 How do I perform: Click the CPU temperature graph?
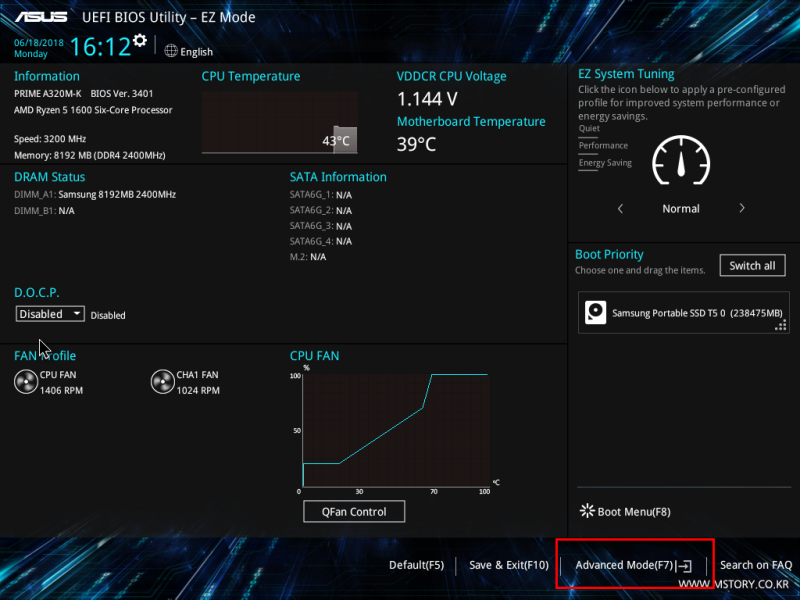pyautogui.click(x=280, y=122)
